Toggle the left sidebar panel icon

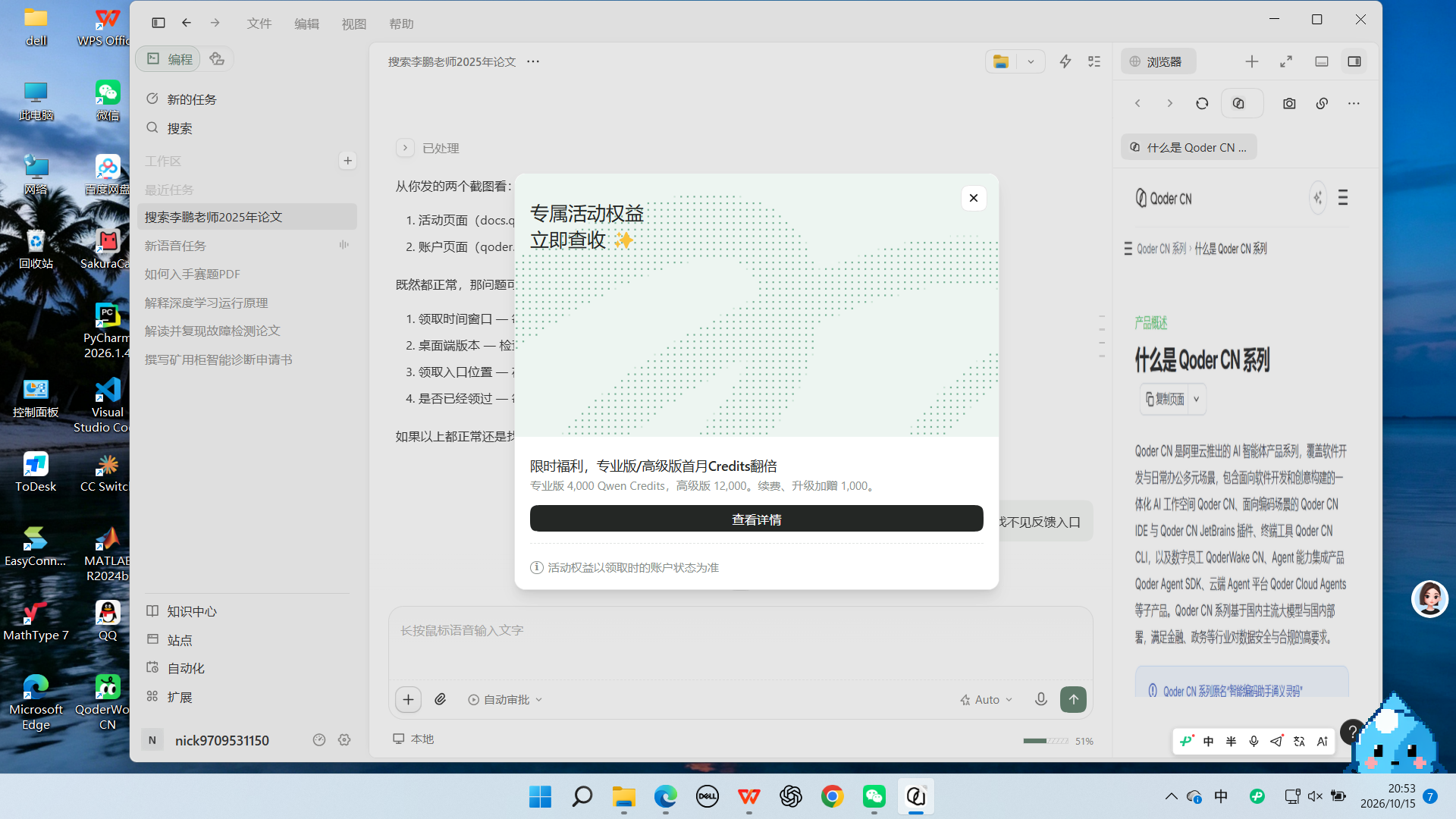tap(158, 23)
